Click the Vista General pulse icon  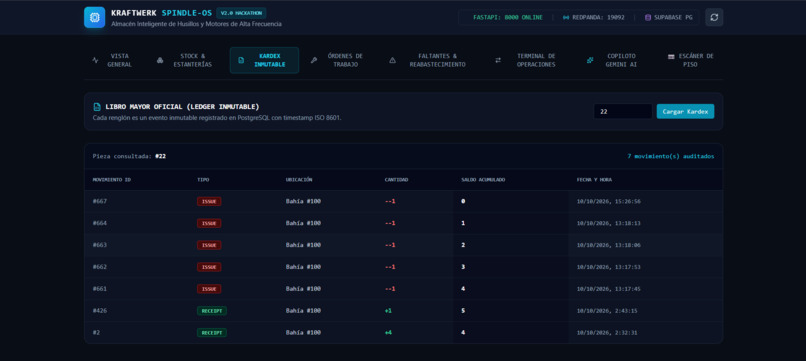pyautogui.click(x=95, y=60)
